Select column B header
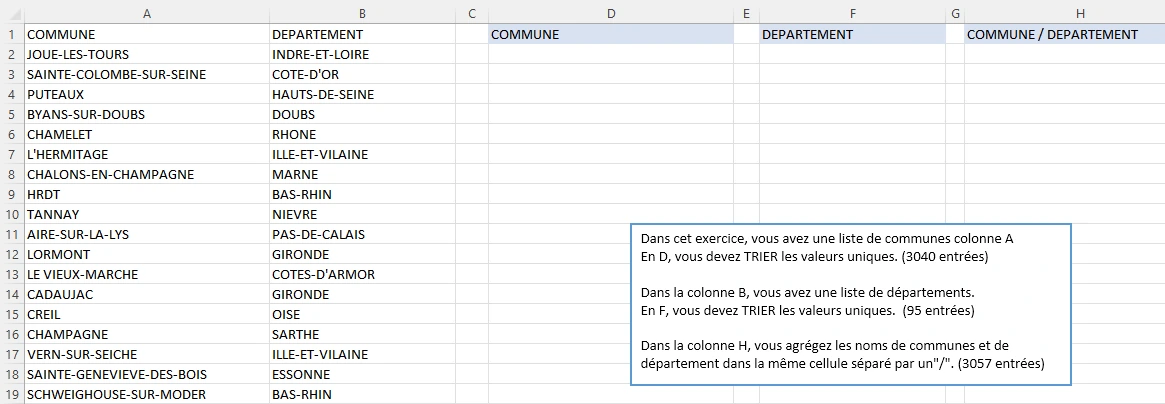1165x404 pixels. 361,12
